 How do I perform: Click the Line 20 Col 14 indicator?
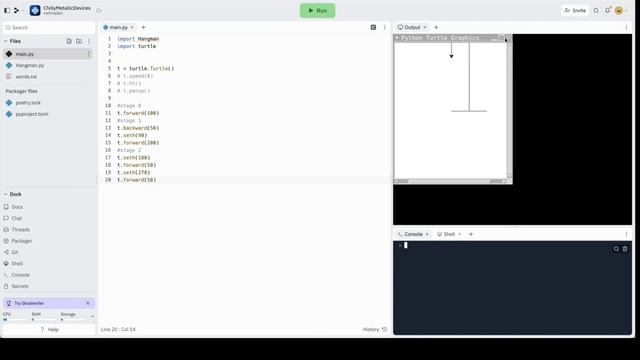coord(118,329)
